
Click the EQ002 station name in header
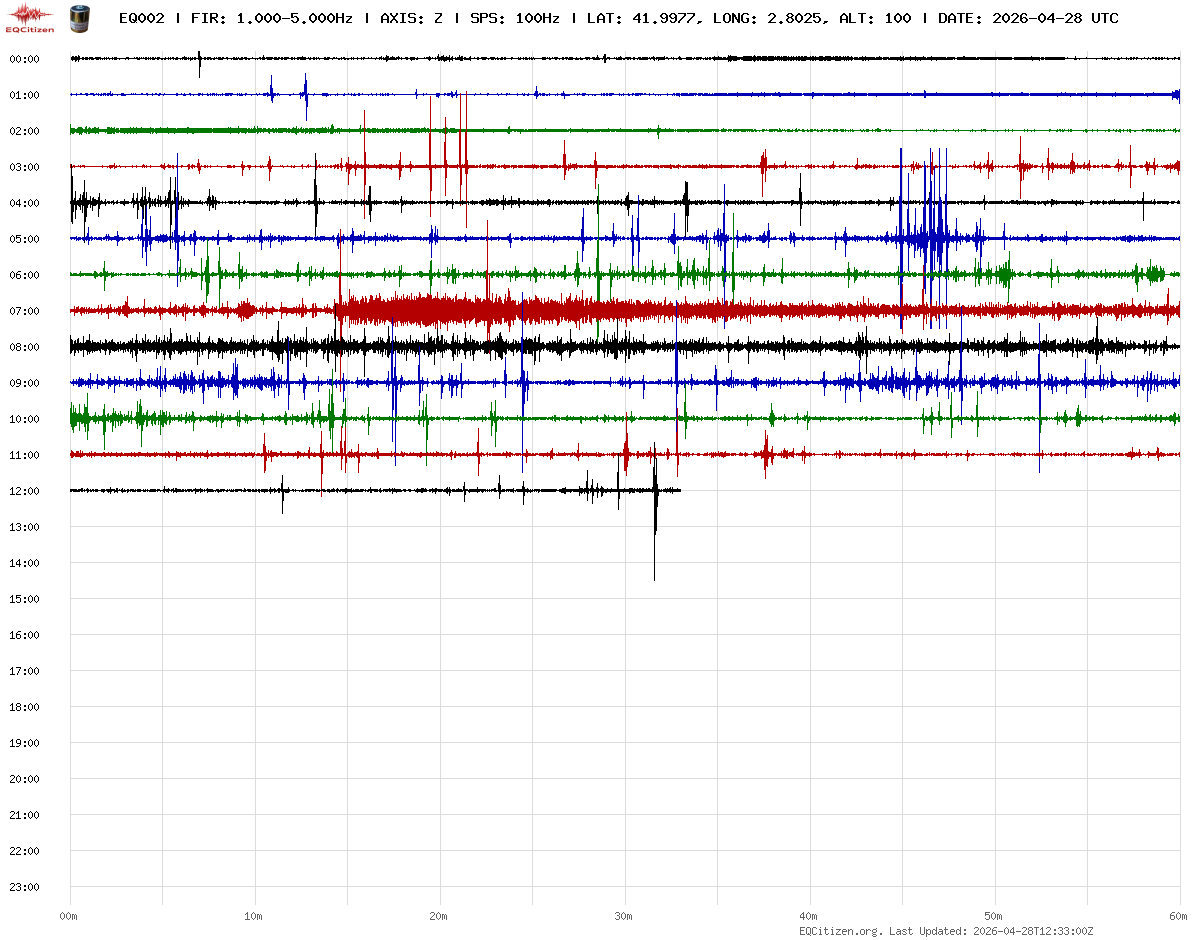(x=142, y=18)
